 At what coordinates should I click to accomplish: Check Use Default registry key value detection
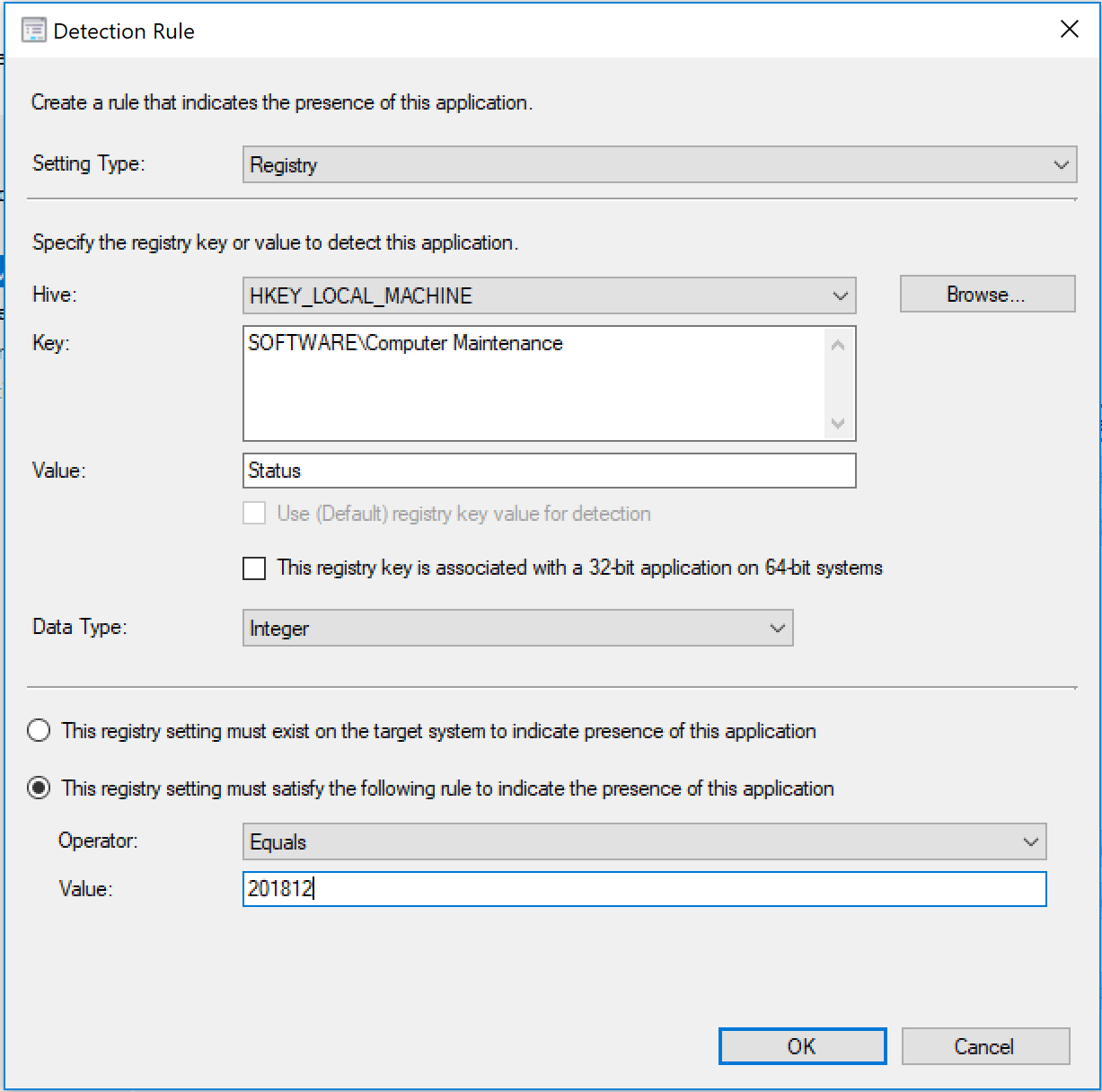(254, 513)
